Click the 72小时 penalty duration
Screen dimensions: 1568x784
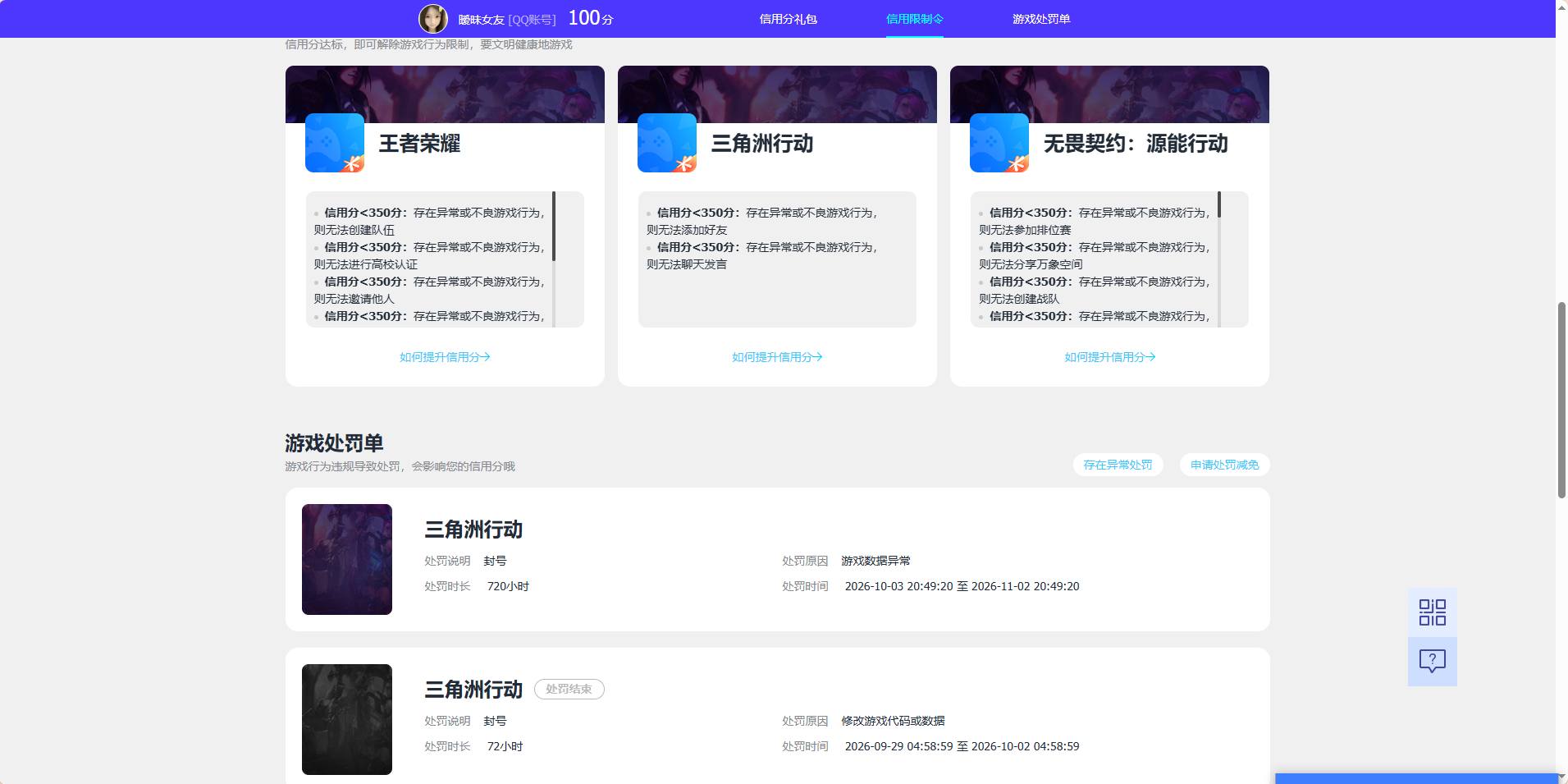(x=505, y=746)
